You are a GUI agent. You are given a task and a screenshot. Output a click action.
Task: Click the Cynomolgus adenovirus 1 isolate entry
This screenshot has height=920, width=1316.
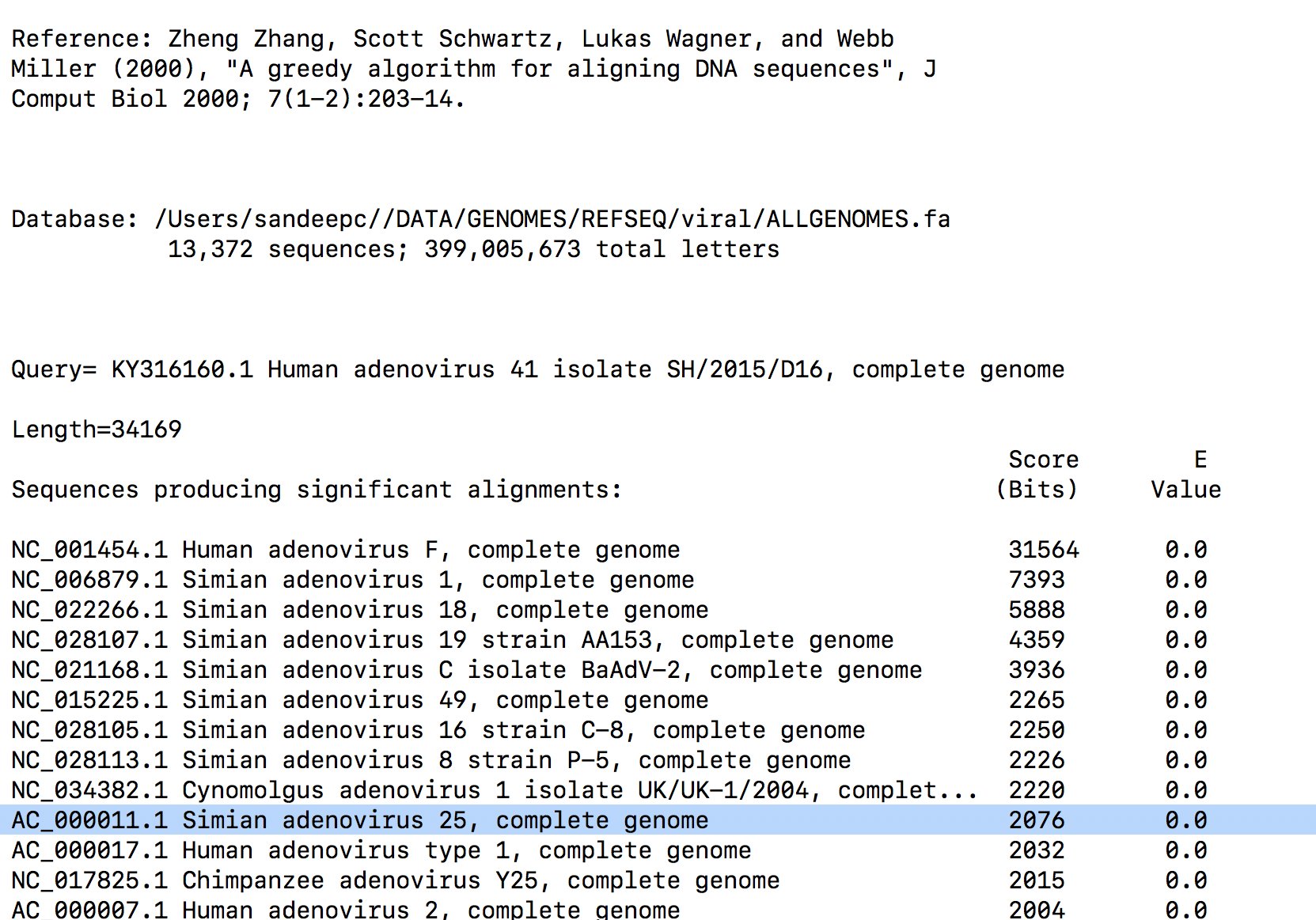click(495, 790)
